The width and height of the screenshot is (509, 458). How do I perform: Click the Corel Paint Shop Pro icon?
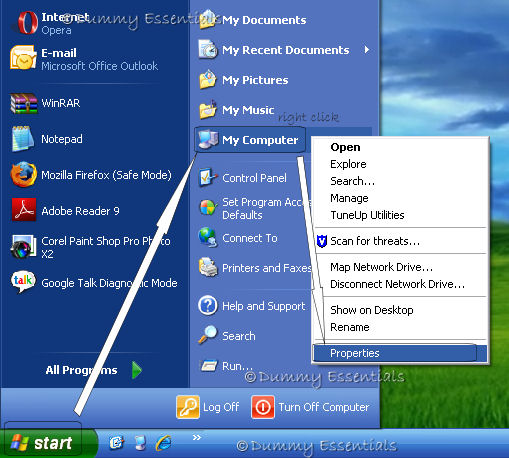pyautogui.click(x=23, y=247)
